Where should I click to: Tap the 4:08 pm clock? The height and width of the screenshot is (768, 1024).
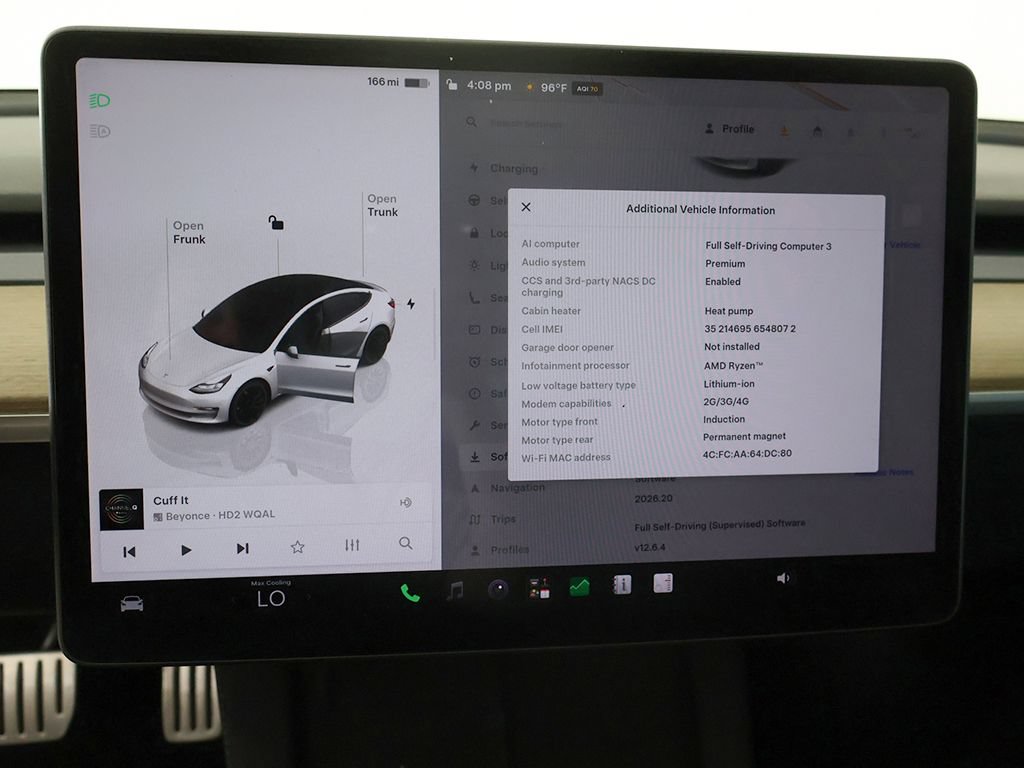coord(488,86)
